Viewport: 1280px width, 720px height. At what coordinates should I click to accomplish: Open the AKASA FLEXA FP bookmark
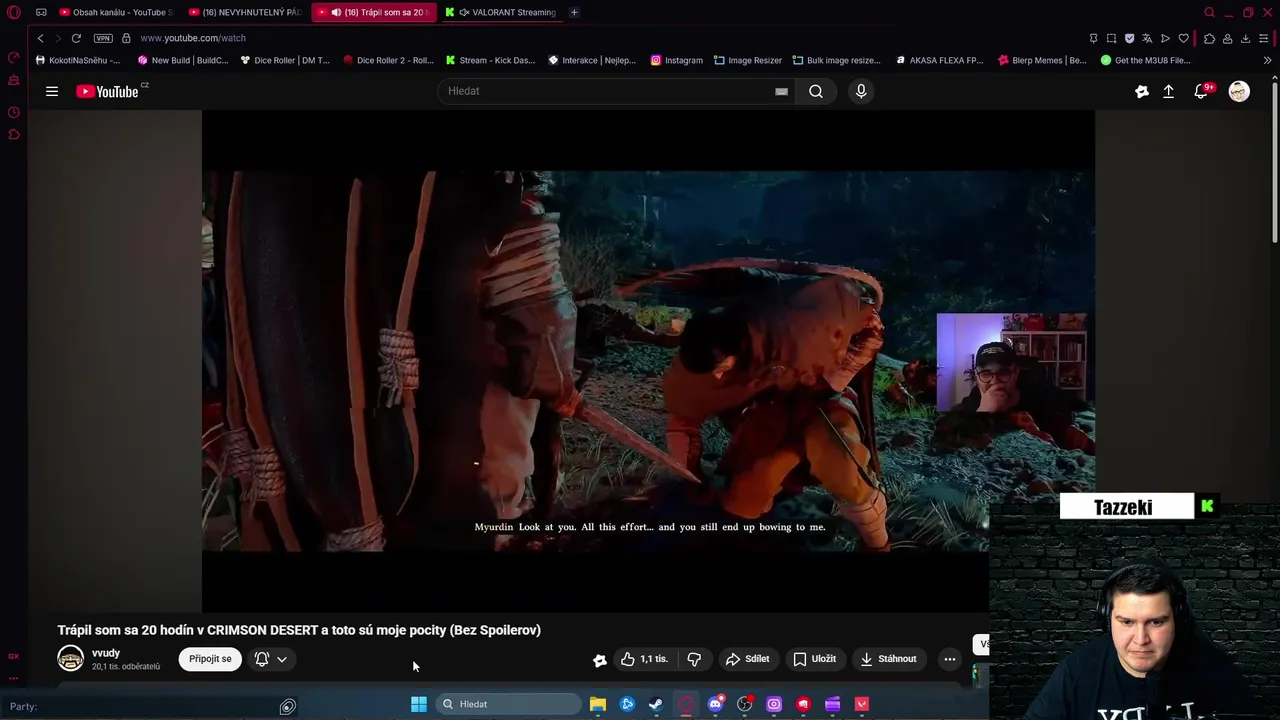coord(939,60)
